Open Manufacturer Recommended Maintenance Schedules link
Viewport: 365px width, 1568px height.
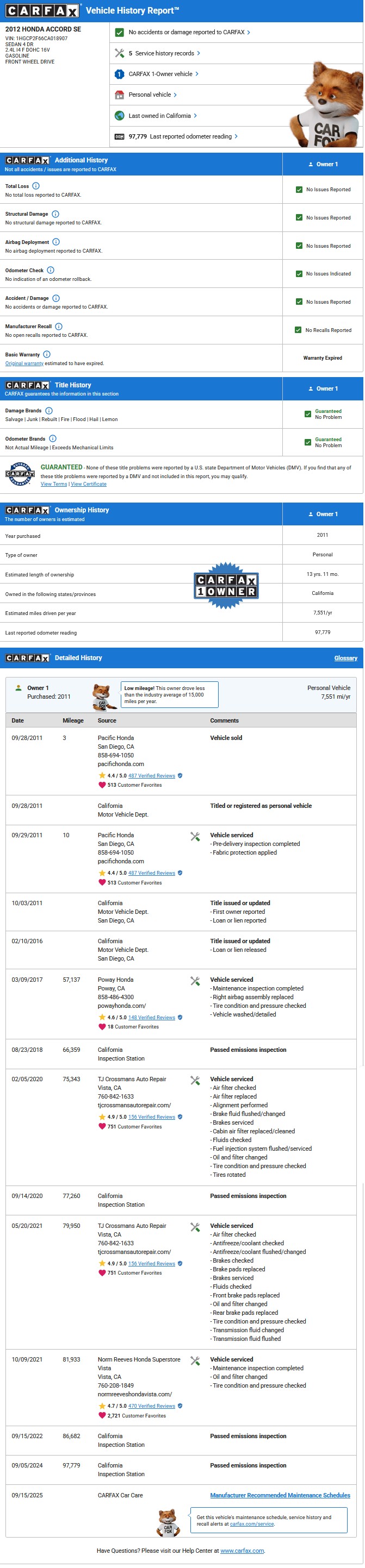pyautogui.click(x=280, y=1495)
